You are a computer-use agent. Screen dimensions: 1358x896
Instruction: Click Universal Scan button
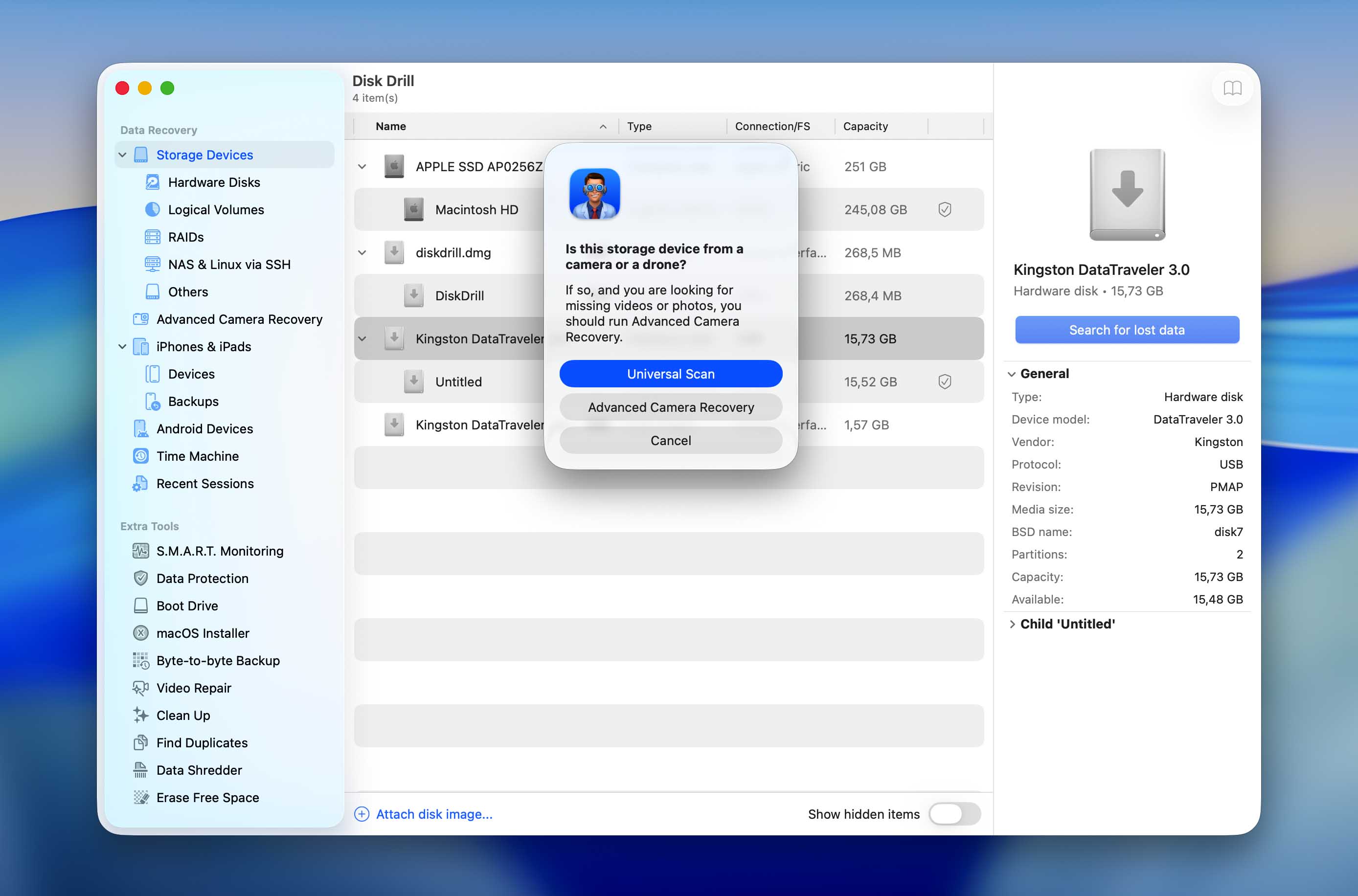670,374
